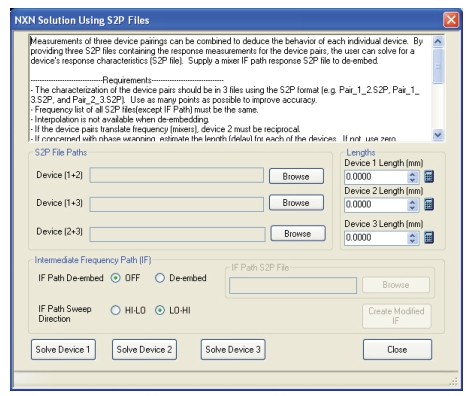Click description scrollbar up arrow
This screenshot has width=473, height=396.
(438, 42)
